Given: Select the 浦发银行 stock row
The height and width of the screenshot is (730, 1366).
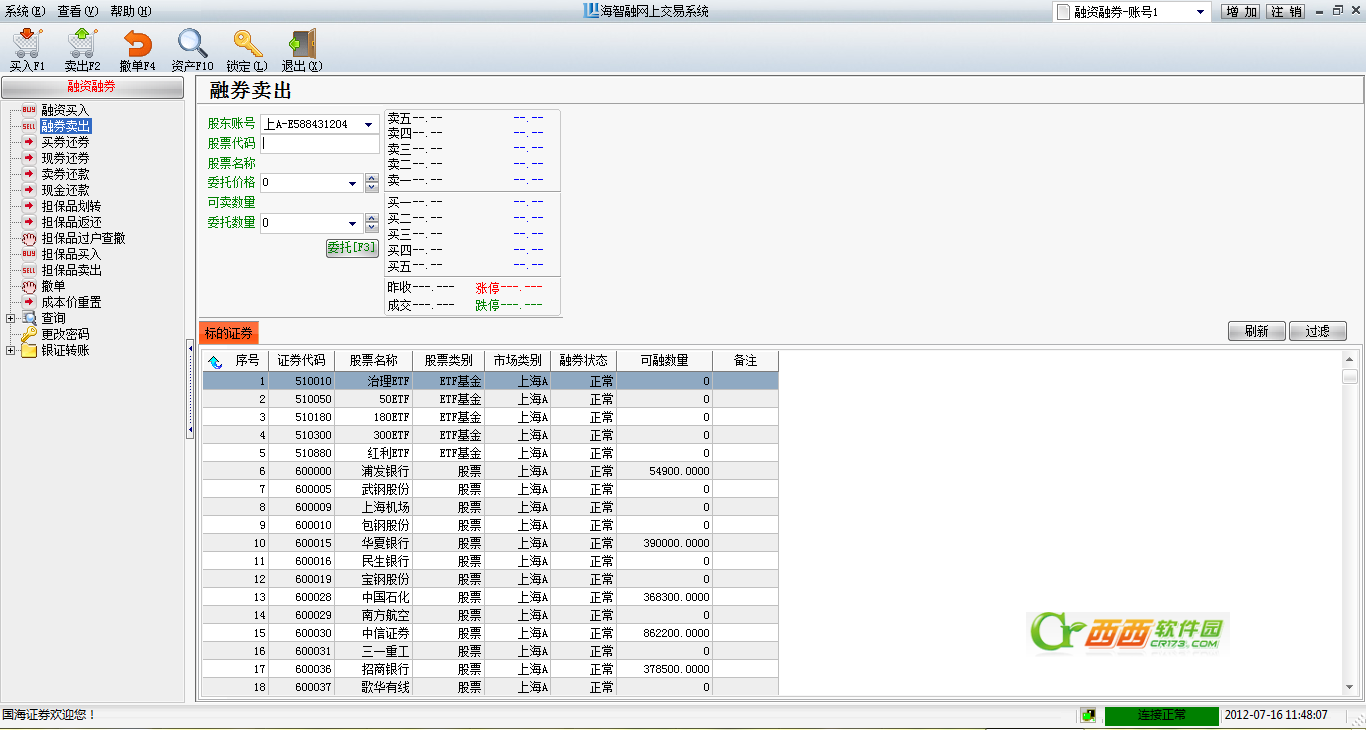Looking at the screenshot, I should pyautogui.click(x=490, y=471).
